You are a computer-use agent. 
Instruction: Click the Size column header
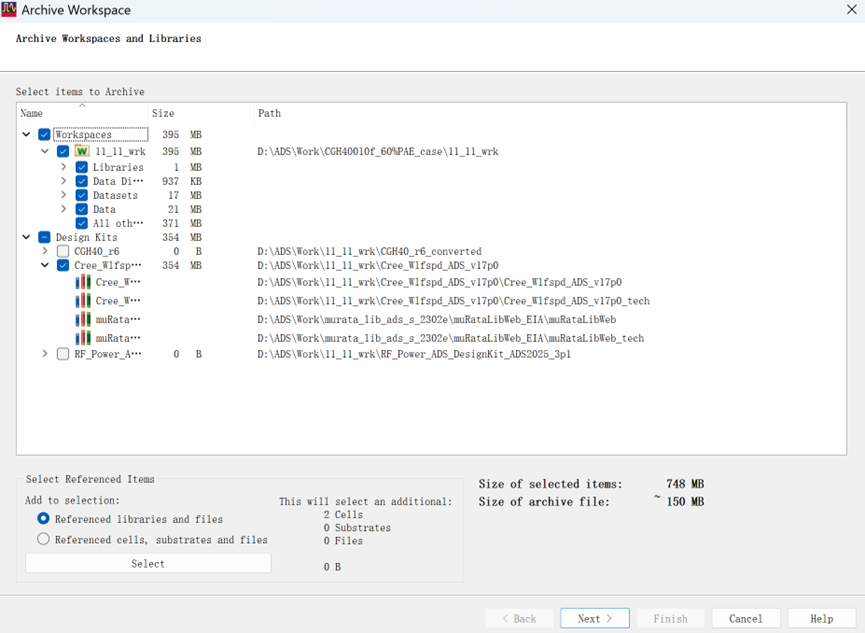tap(201, 113)
